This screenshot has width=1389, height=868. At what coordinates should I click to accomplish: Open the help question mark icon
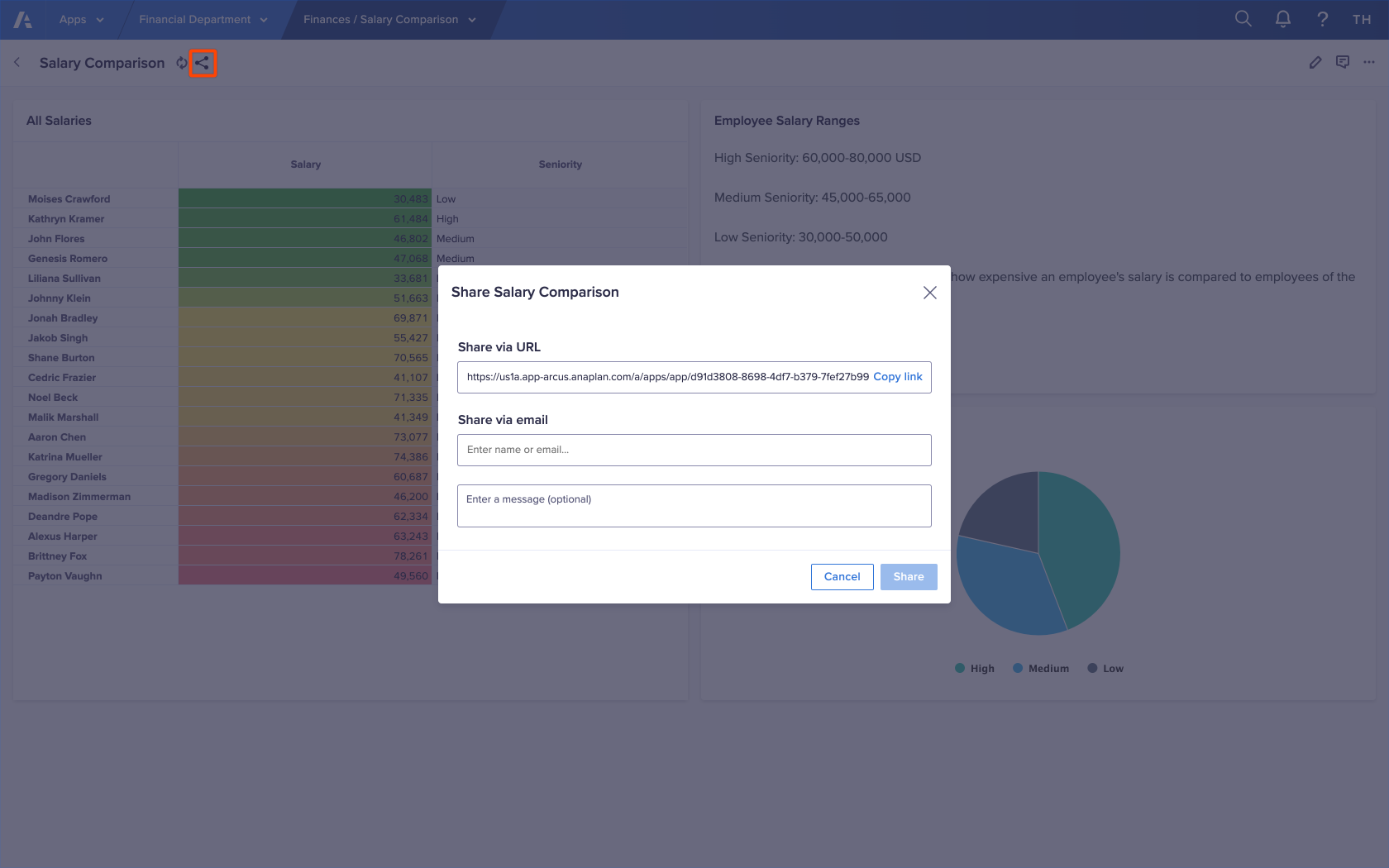click(1322, 19)
